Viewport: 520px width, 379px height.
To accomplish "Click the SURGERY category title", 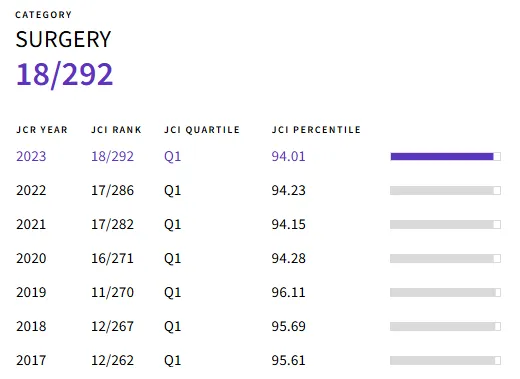I will click(x=63, y=39).
